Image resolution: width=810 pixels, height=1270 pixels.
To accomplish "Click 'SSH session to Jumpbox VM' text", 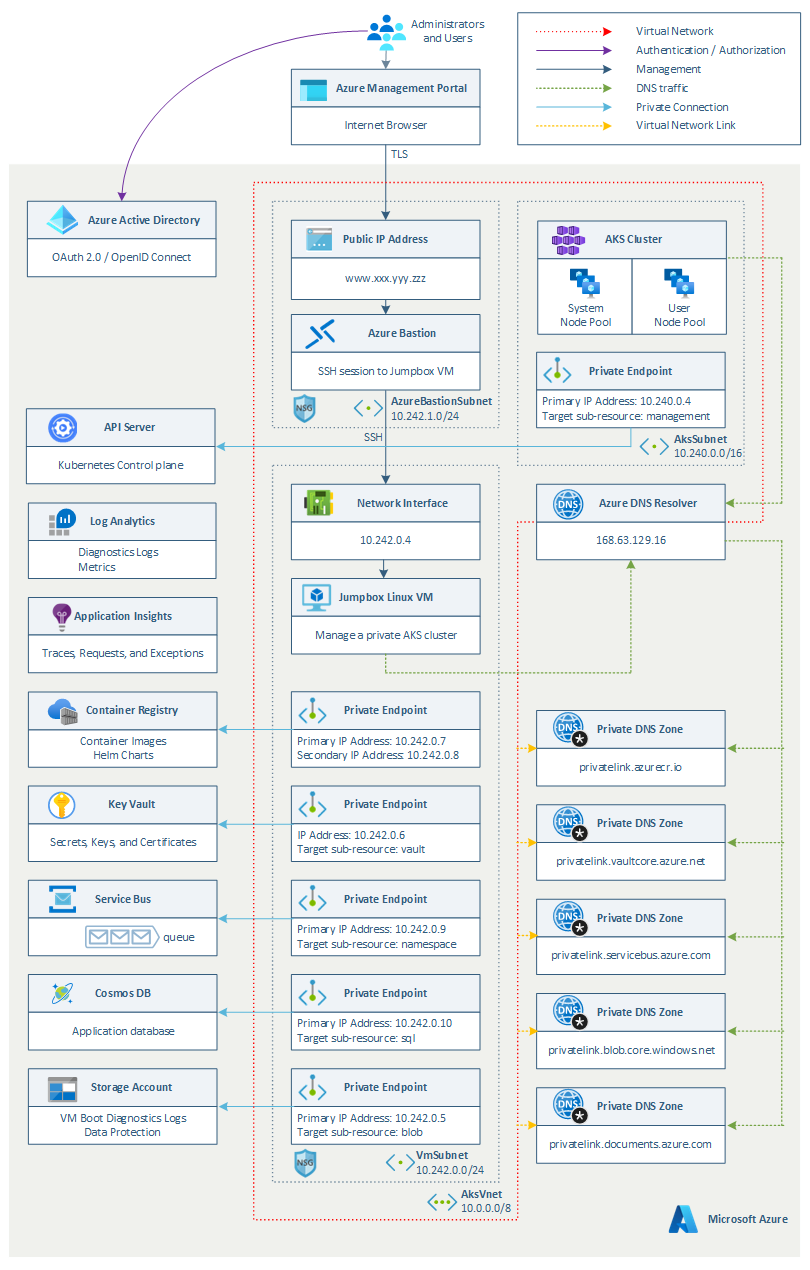I will (385, 371).
